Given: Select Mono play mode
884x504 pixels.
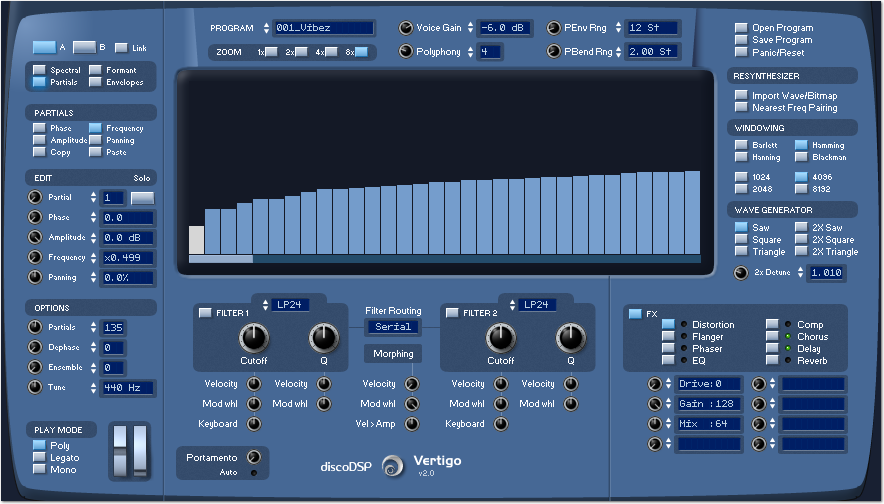Looking at the screenshot, I should pos(39,469).
